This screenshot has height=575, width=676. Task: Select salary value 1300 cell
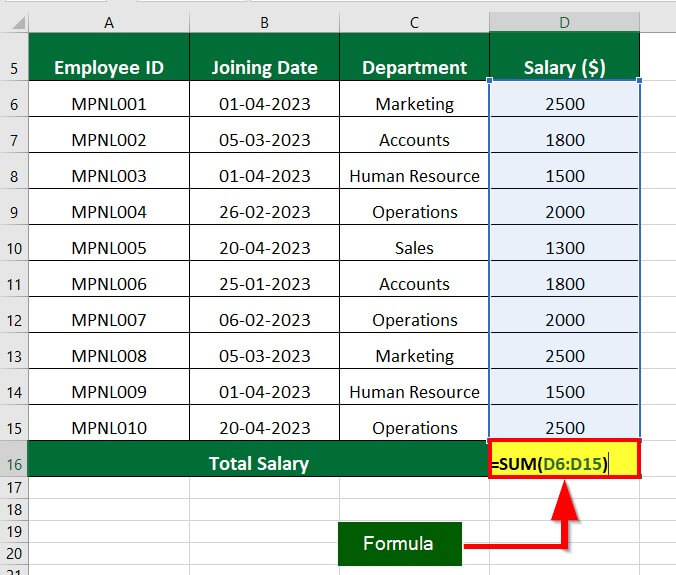point(564,248)
